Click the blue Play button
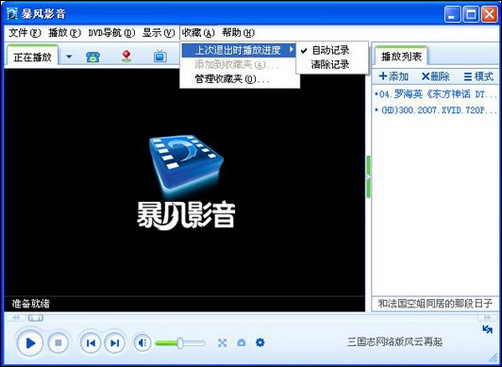The height and width of the screenshot is (367, 502). tap(30, 343)
